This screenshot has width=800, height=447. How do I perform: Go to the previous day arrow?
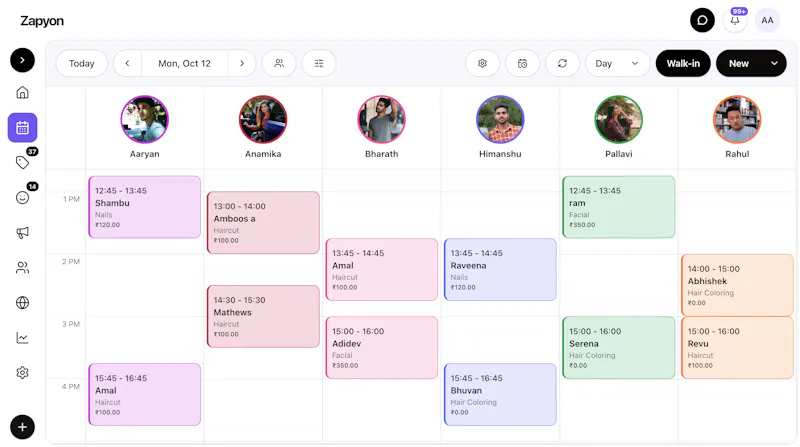128,63
